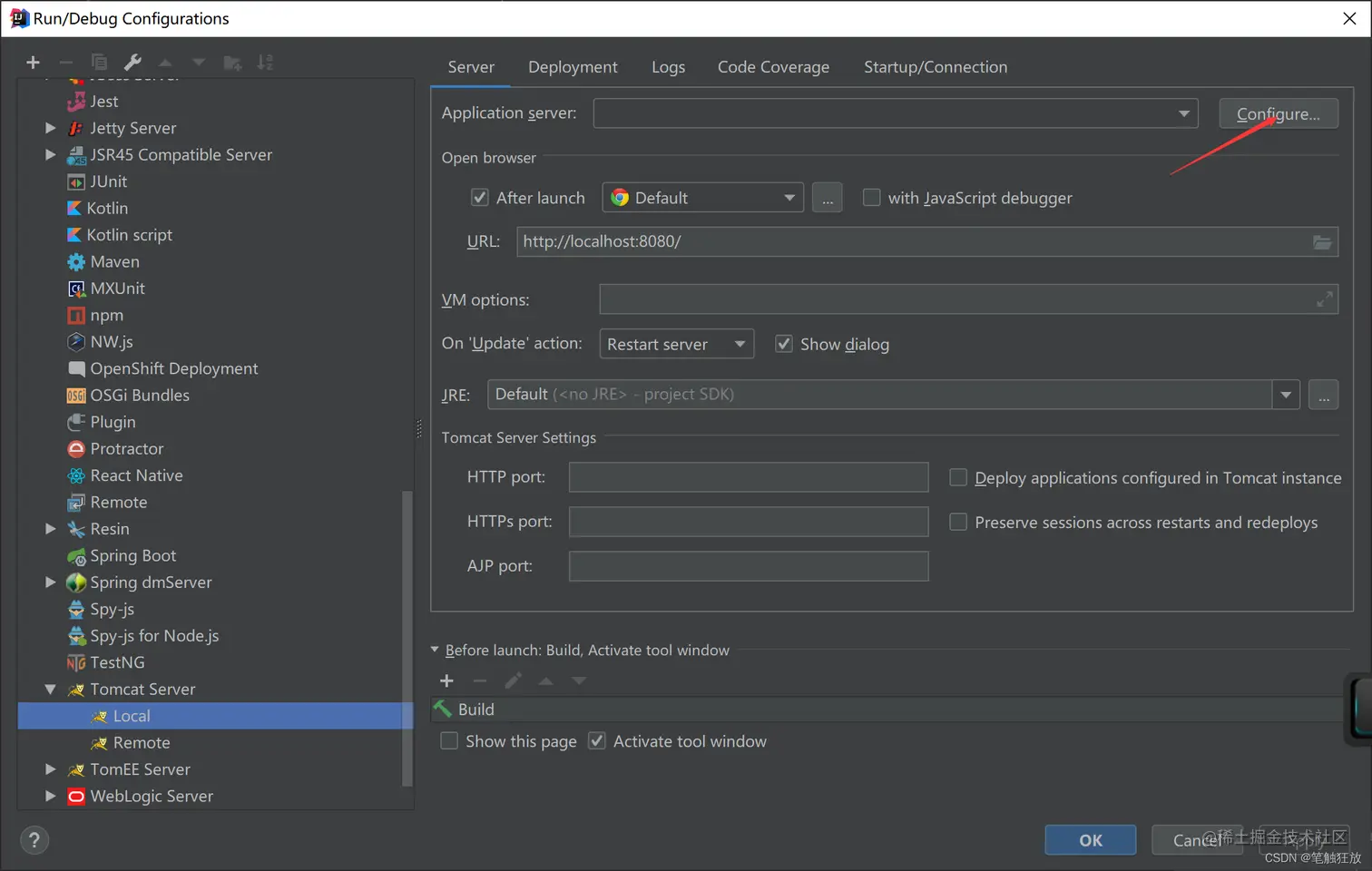1372x871 pixels.
Task: Add new configuration with plus icon
Action: click(33, 63)
